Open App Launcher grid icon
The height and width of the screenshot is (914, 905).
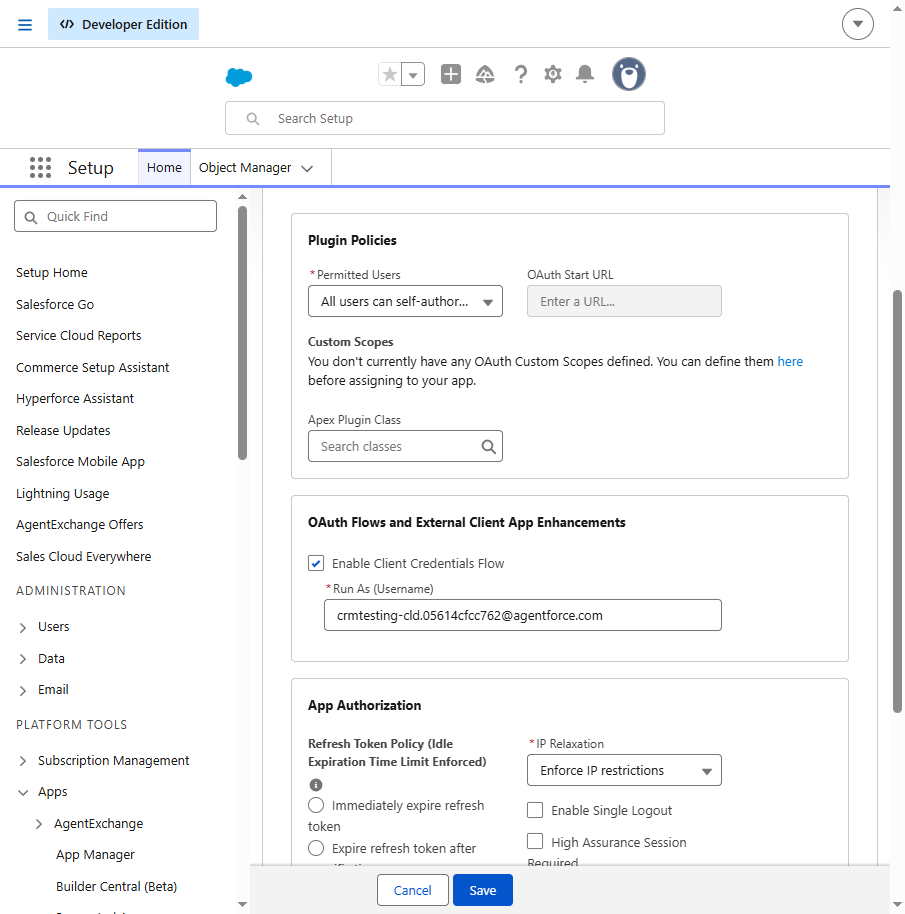pyautogui.click(x=40, y=167)
